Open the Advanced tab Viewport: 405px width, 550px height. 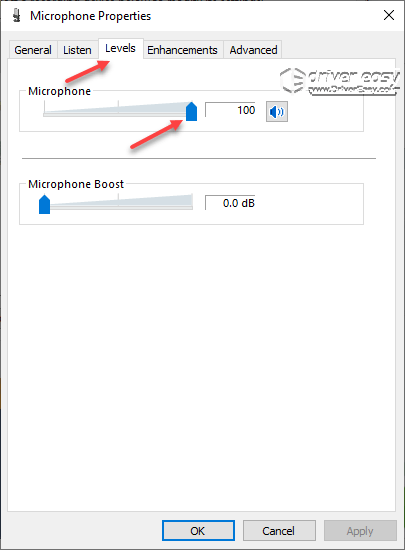click(254, 50)
